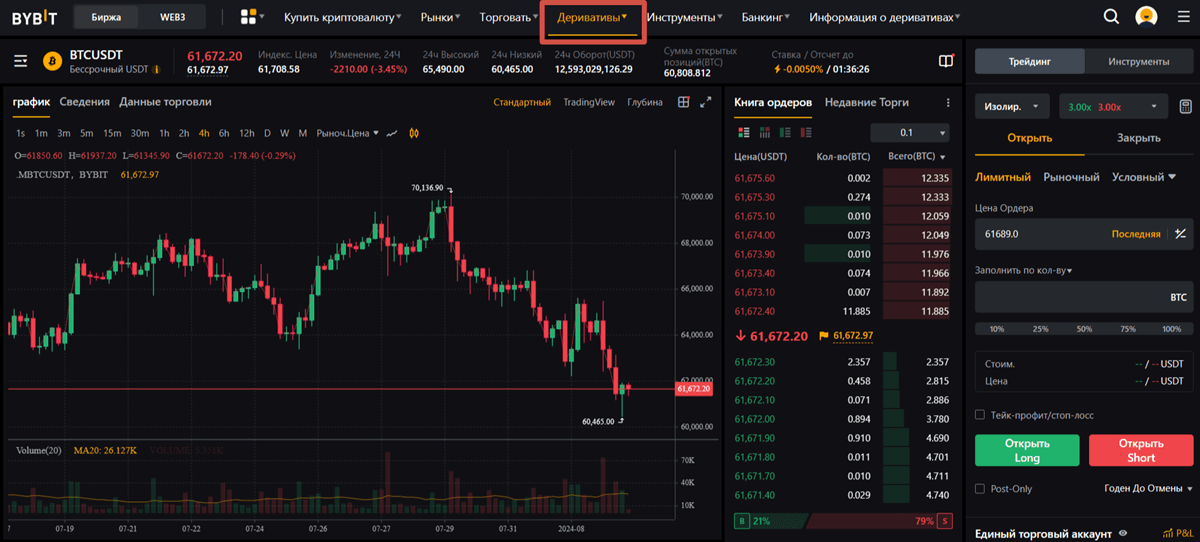Open the search magnifier icon
Screen dimensions: 1200x542
[x=1111, y=17]
